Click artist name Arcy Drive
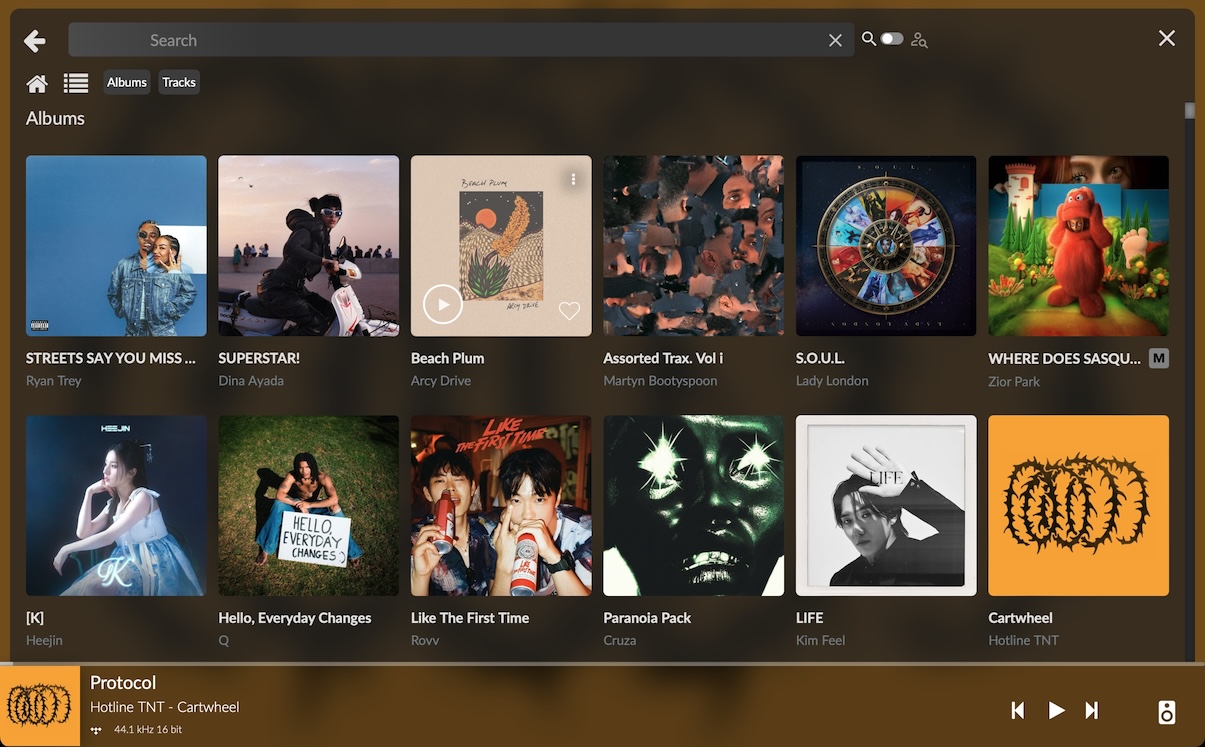 coord(441,381)
